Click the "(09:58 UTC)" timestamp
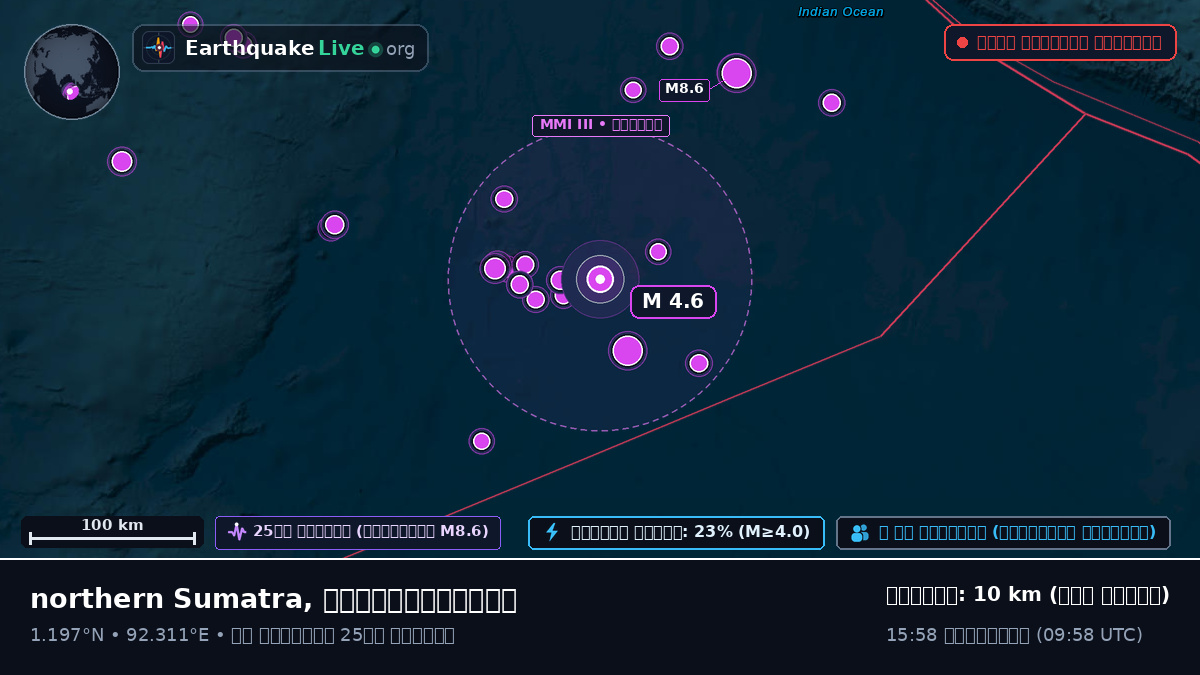1200x675 pixels. click(1089, 635)
